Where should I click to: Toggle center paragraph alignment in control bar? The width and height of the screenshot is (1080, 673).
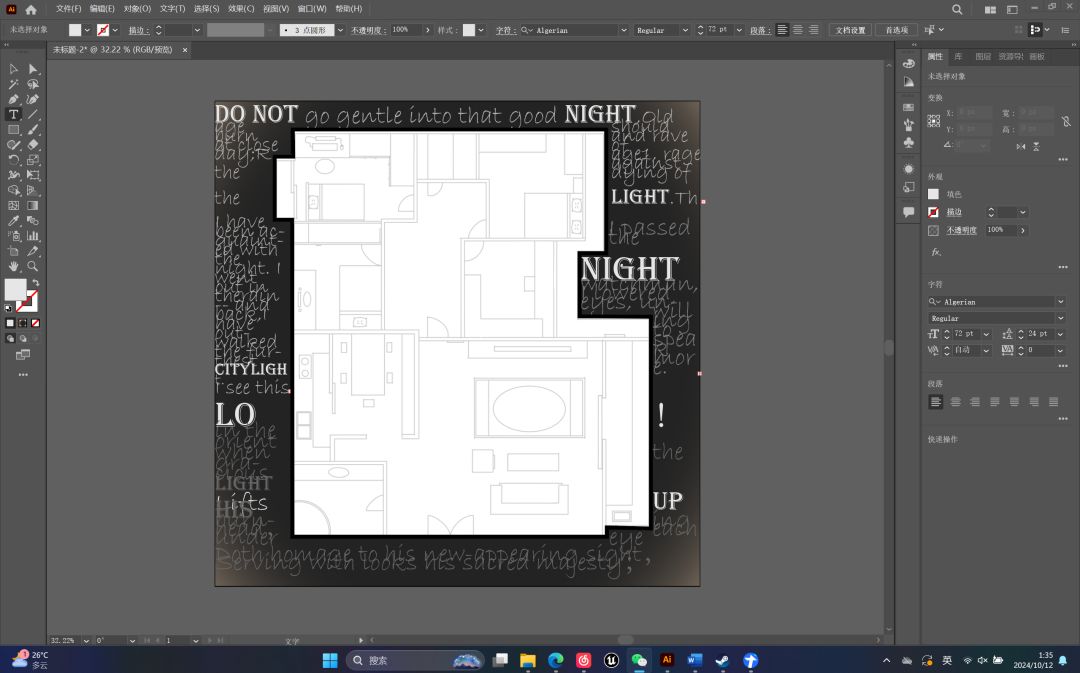798,30
